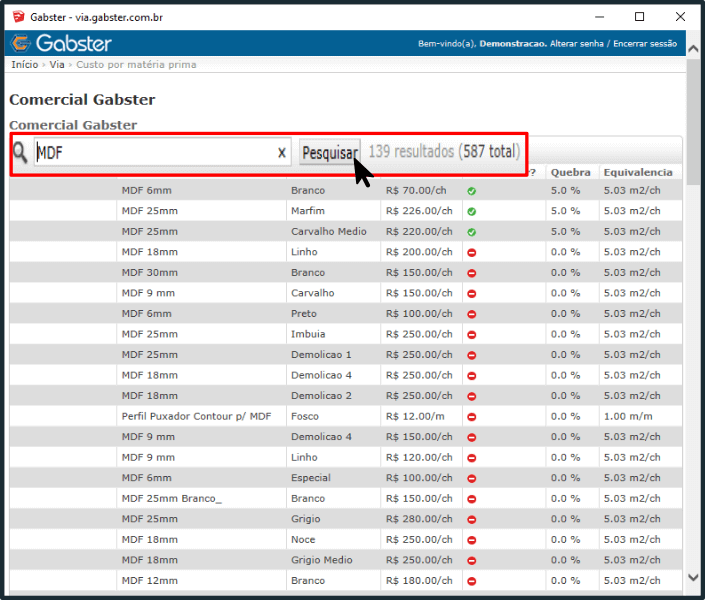Click the Marfim color cell
The height and width of the screenshot is (600, 705).
pos(308,211)
